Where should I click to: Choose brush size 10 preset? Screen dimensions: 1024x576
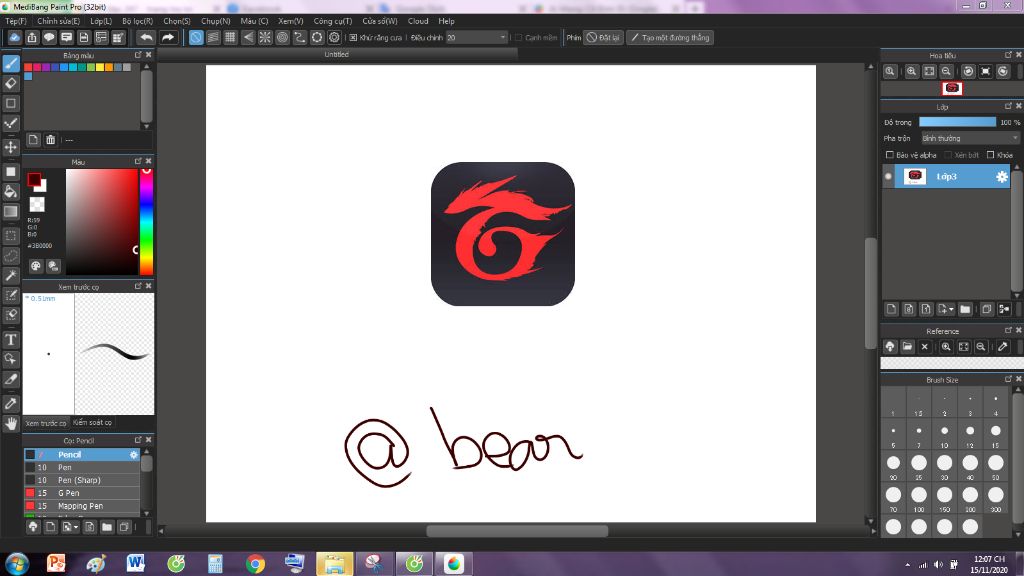coord(944,434)
